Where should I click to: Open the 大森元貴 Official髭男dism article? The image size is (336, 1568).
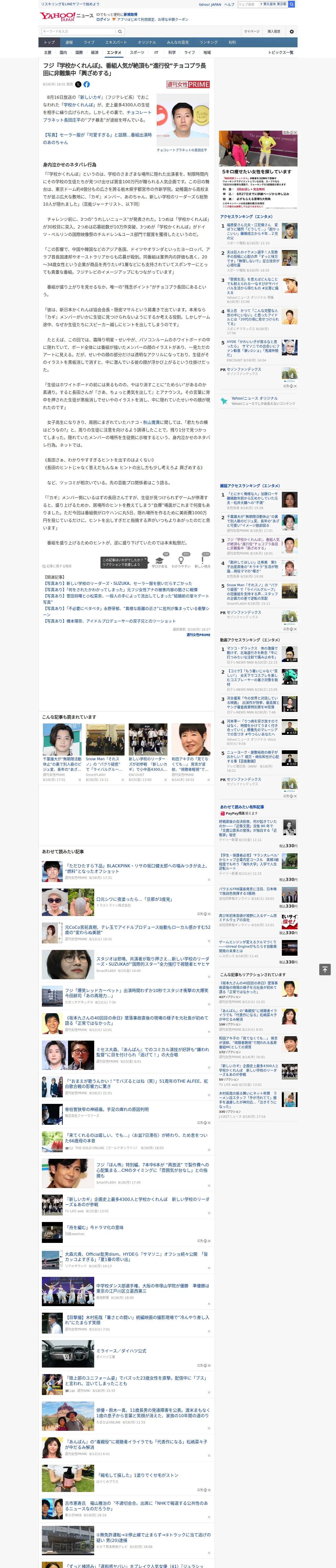(137, 1257)
